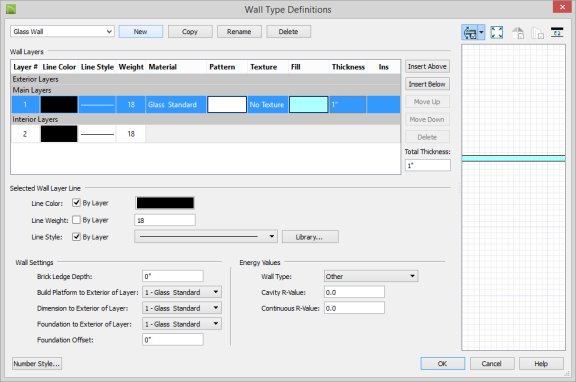Close the Wall Type Definitions dialog
The width and height of the screenshot is (576, 382).
tap(562, 7)
